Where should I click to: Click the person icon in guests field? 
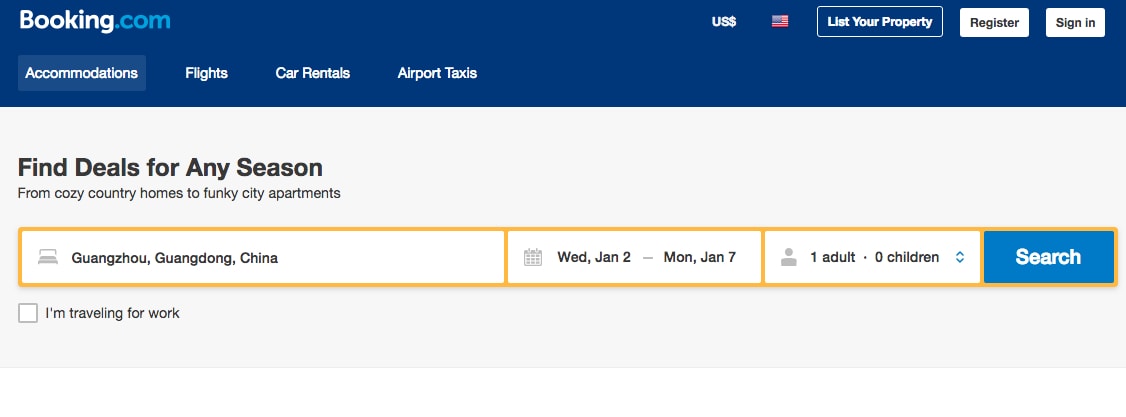point(789,258)
